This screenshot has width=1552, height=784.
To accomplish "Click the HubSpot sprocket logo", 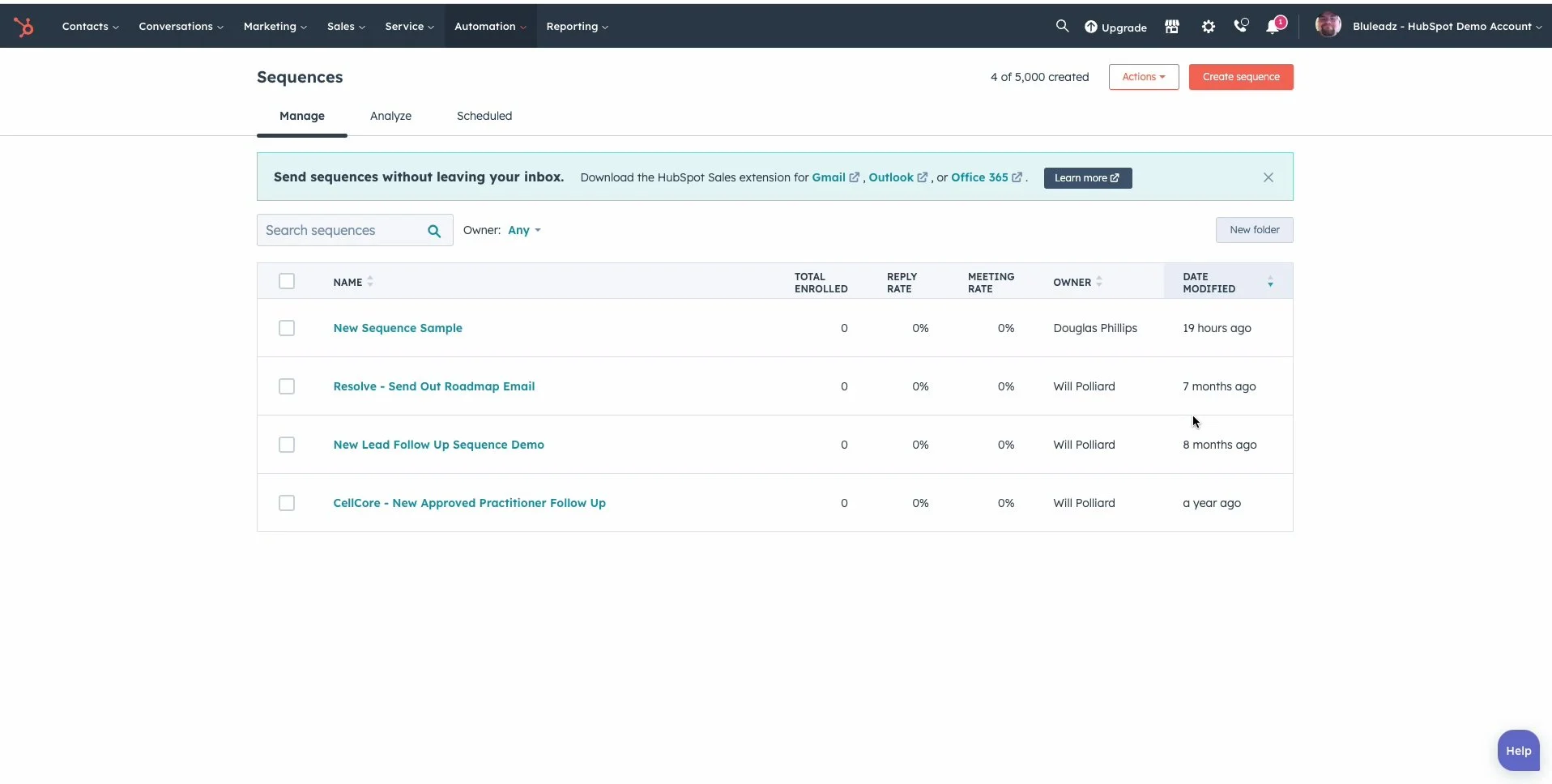I will tap(24, 27).
